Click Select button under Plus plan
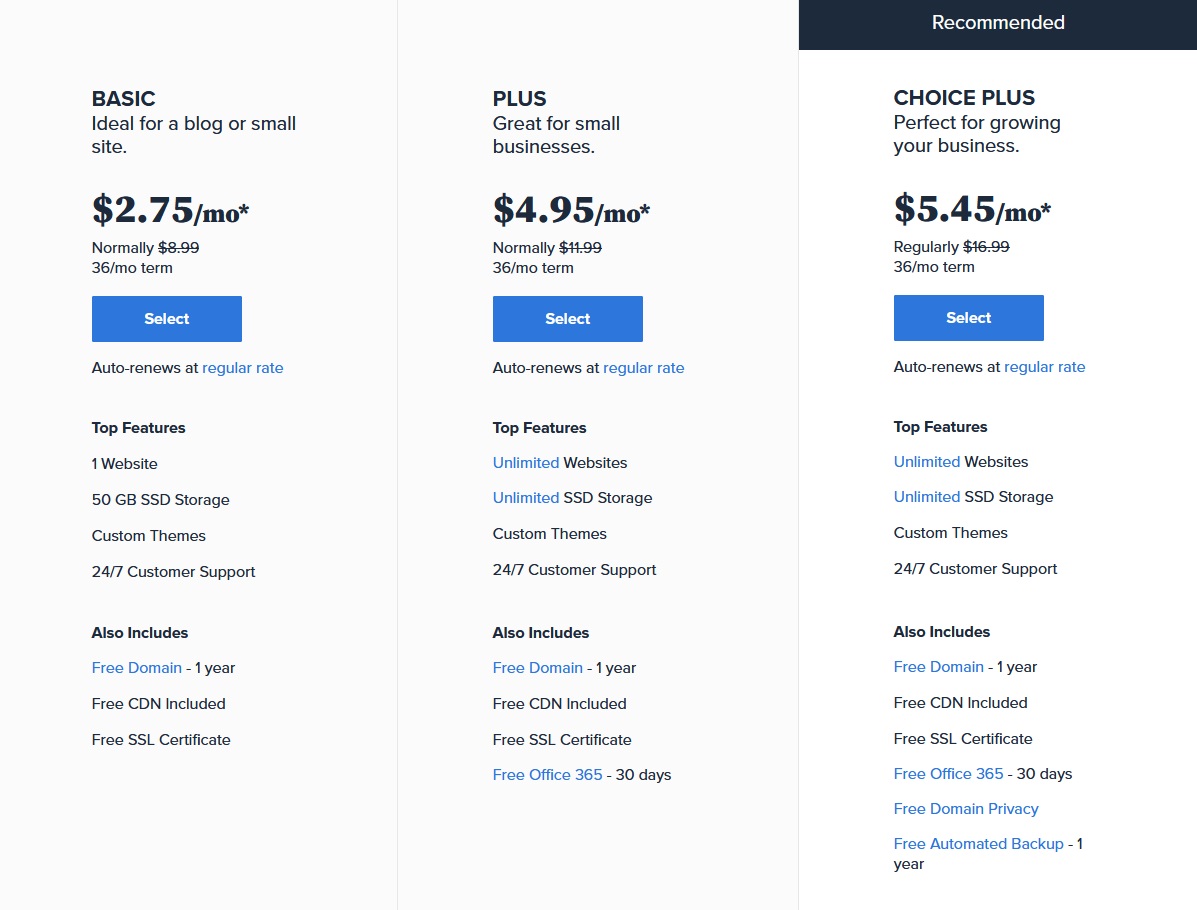 (x=567, y=319)
